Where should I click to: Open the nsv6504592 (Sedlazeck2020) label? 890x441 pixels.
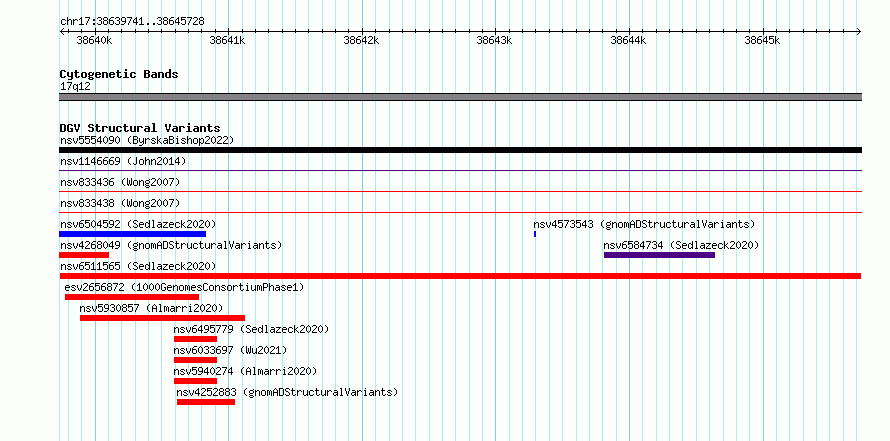point(138,224)
